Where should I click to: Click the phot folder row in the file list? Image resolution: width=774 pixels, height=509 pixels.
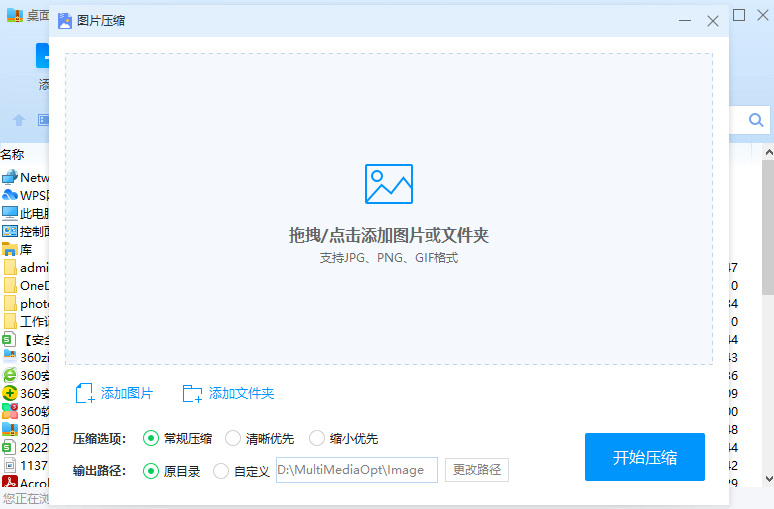point(25,303)
